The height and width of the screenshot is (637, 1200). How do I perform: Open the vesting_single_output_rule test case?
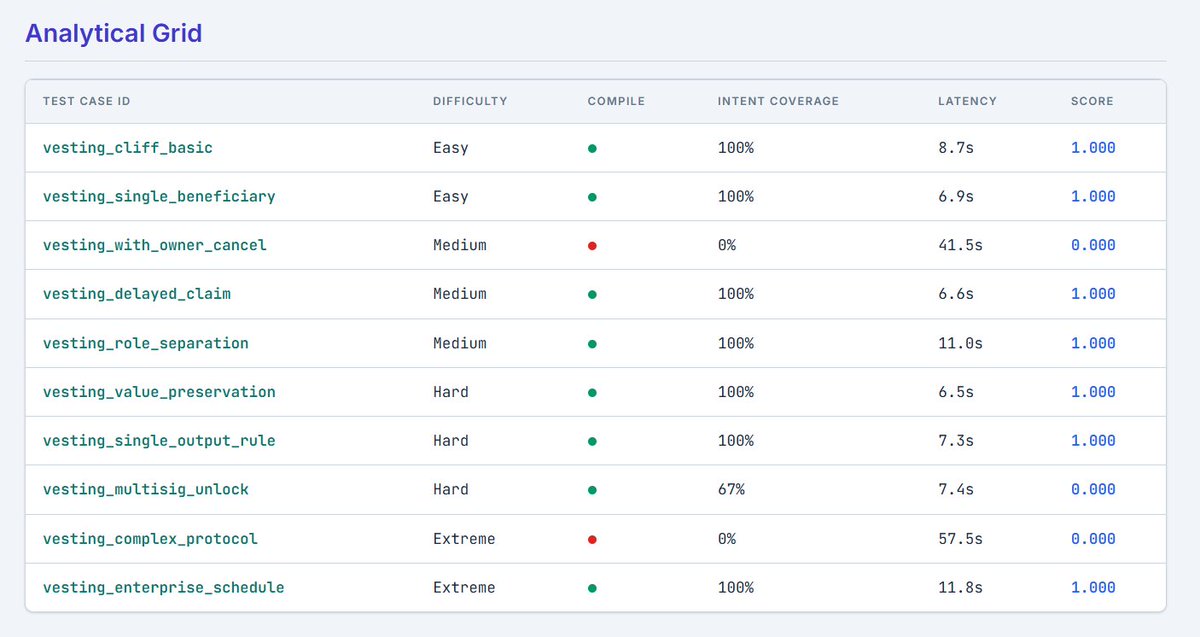pyautogui.click(x=159, y=441)
